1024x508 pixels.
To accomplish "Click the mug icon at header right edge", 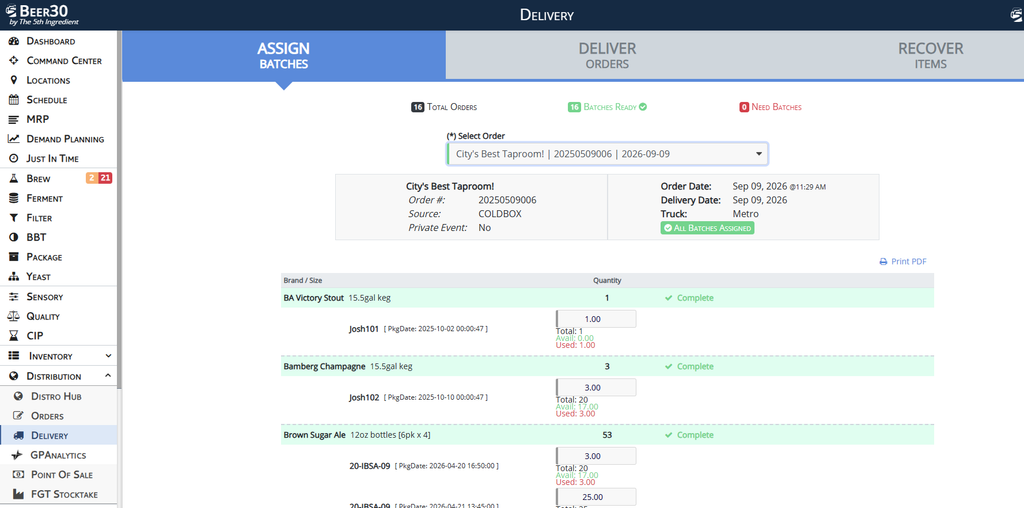I will click(x=1017, y=15).
